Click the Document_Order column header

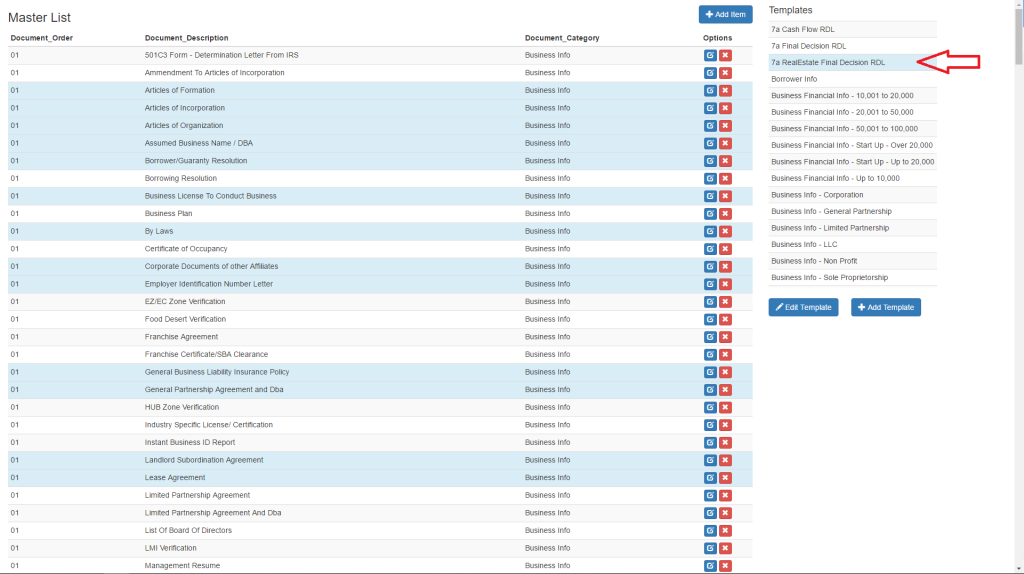point(42,39)
